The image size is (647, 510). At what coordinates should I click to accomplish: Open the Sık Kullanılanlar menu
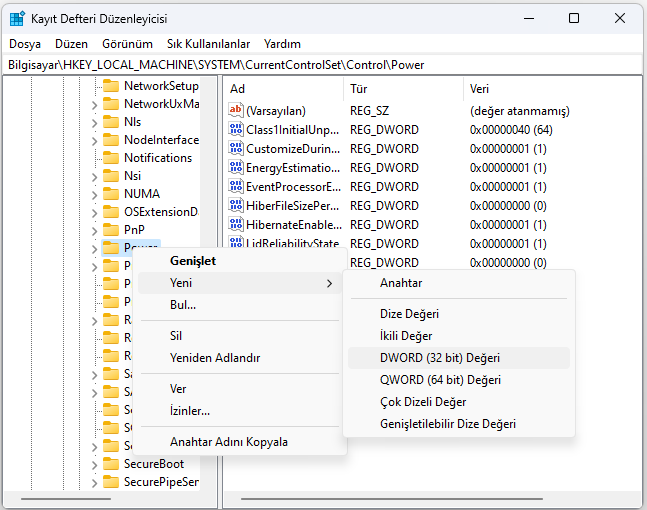tap(208, 44)
